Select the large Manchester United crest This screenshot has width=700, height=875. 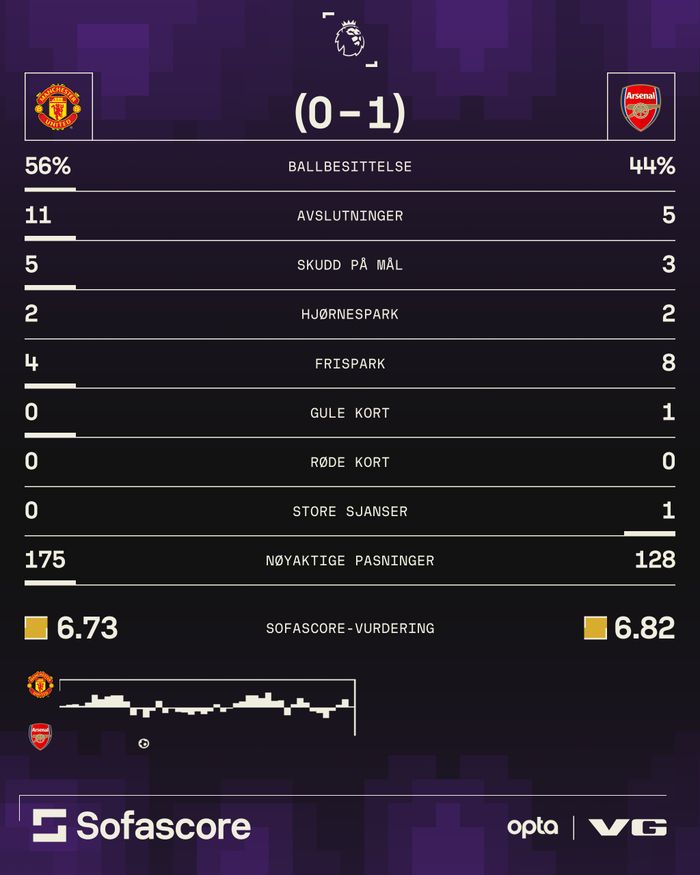click(x=59, y=106)
